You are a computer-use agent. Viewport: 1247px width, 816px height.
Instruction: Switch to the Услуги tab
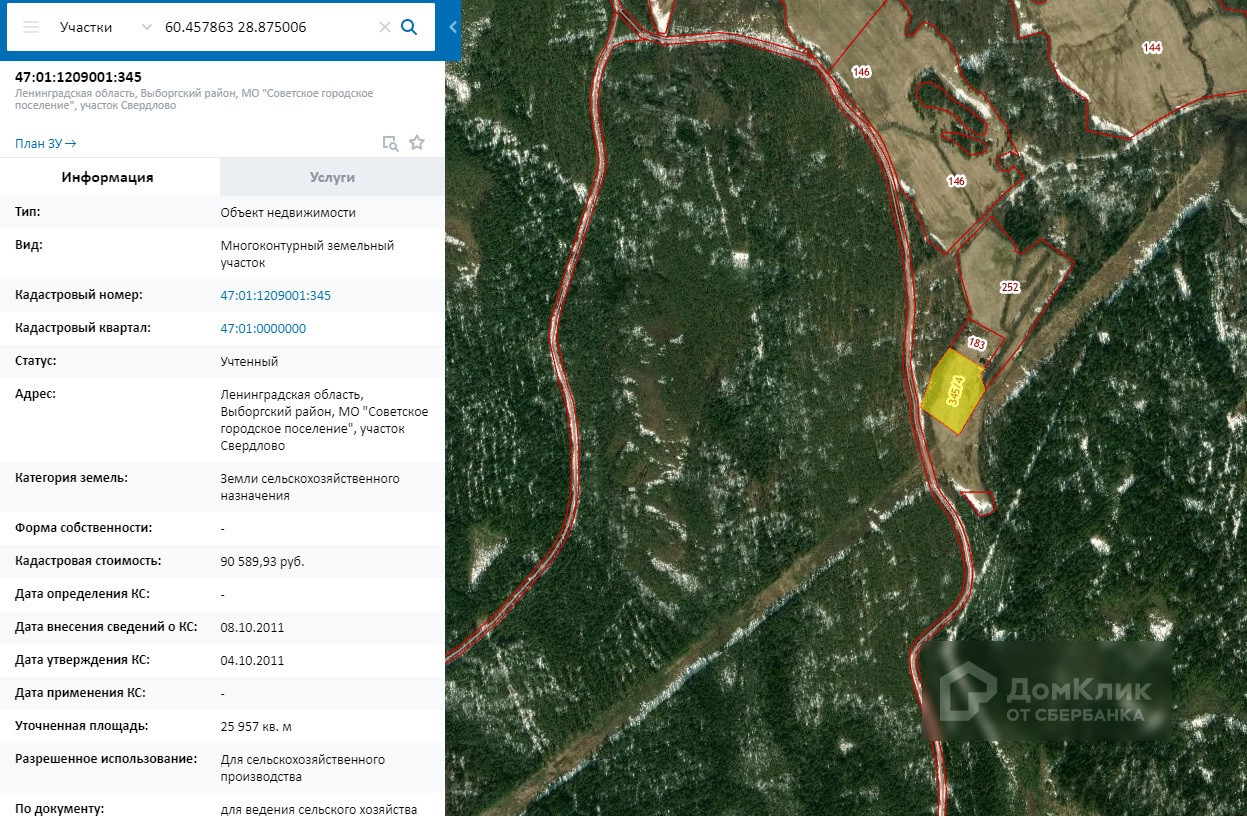(332, 177)
